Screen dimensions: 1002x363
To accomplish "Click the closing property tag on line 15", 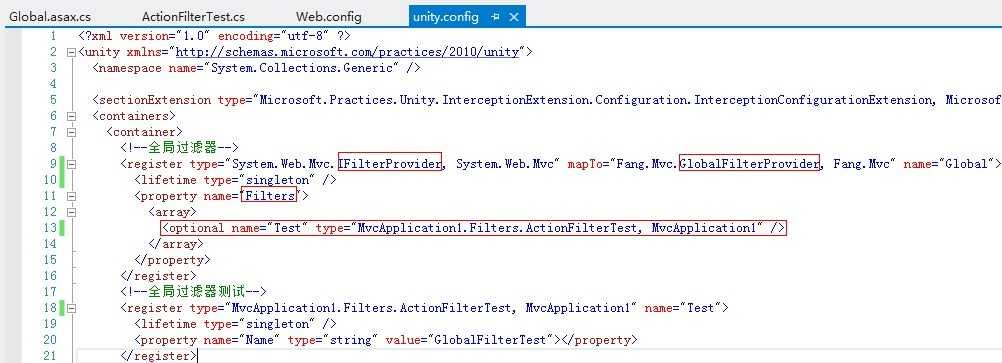I will pyautogui.click(x=172, y=260).
